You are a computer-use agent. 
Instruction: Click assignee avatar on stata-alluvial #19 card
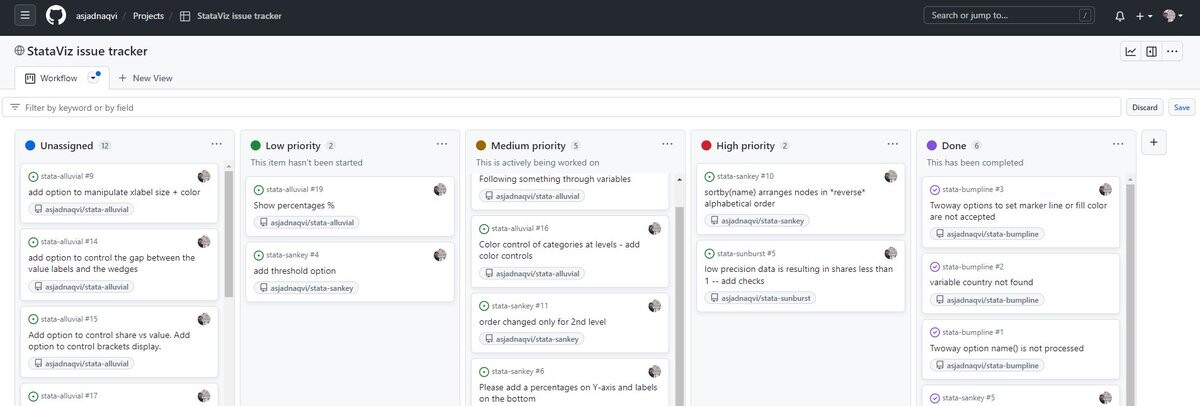(x=440, y=189)
